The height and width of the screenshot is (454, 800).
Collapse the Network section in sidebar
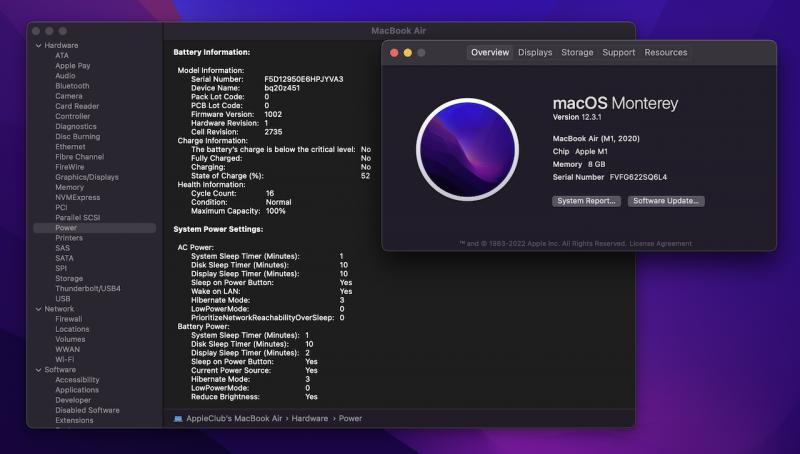pyautogui.click(x=38, y=309)
